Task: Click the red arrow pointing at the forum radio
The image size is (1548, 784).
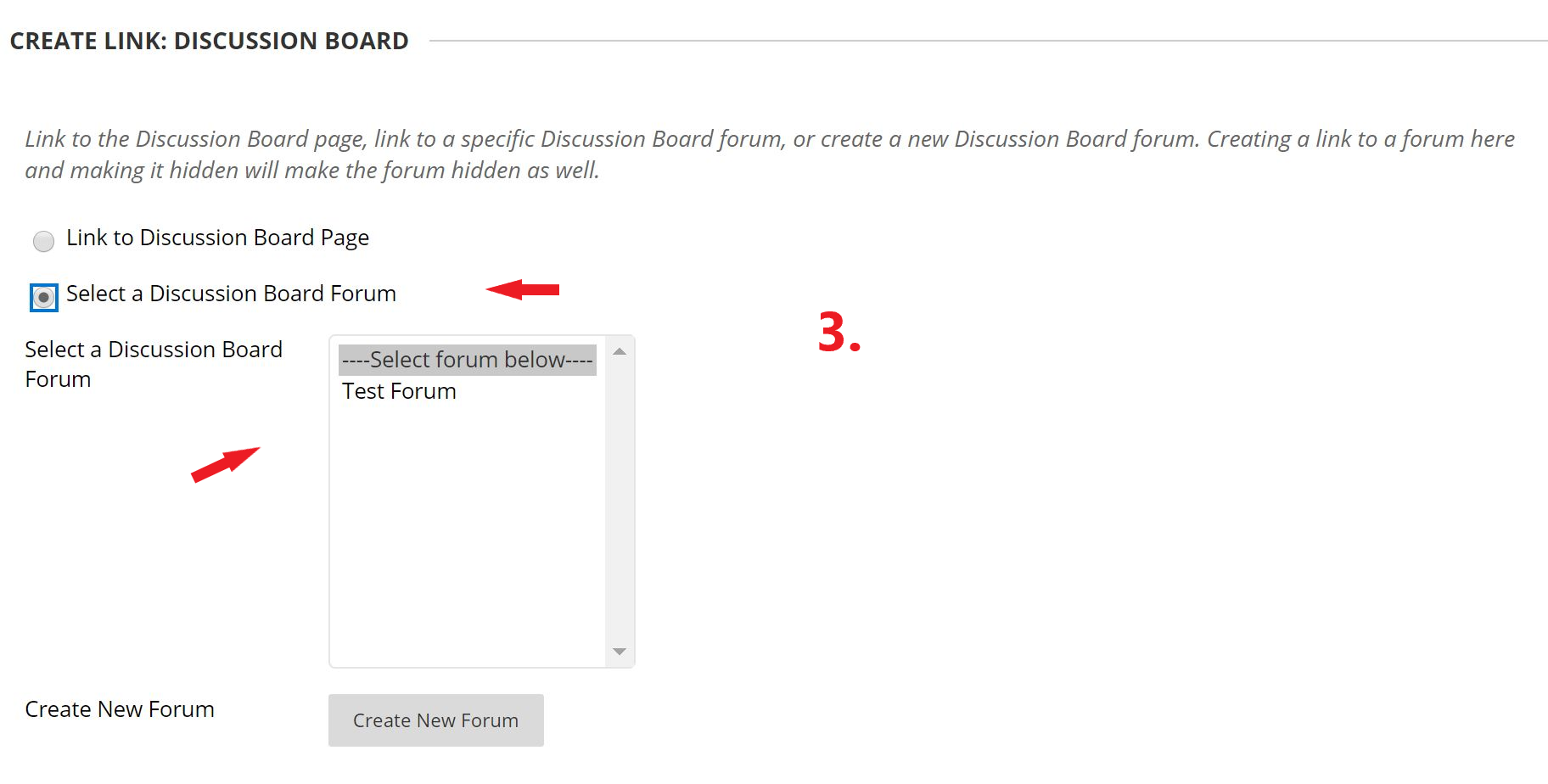Action: pos(522,289)
